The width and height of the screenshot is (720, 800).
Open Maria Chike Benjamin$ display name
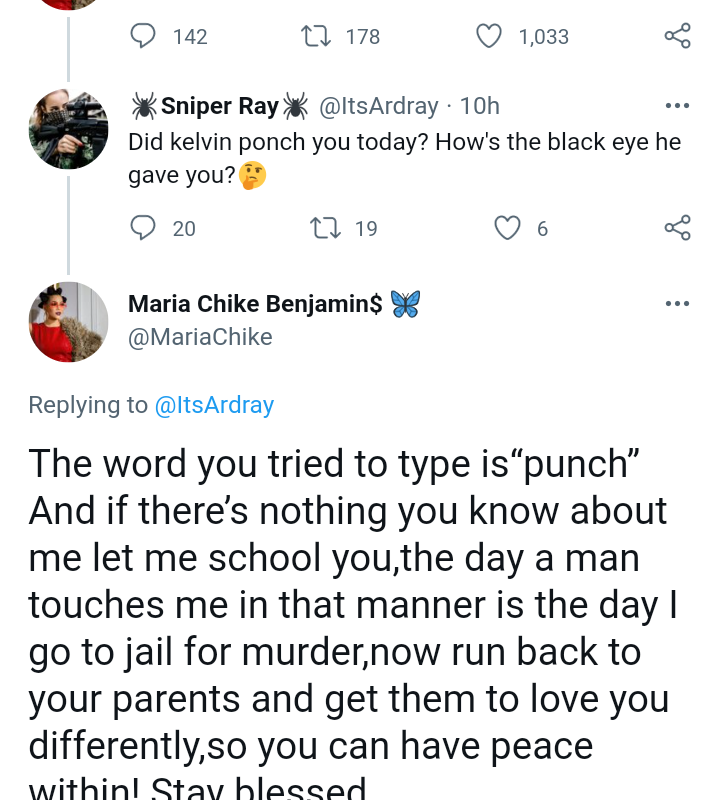(x=255, y=304)
